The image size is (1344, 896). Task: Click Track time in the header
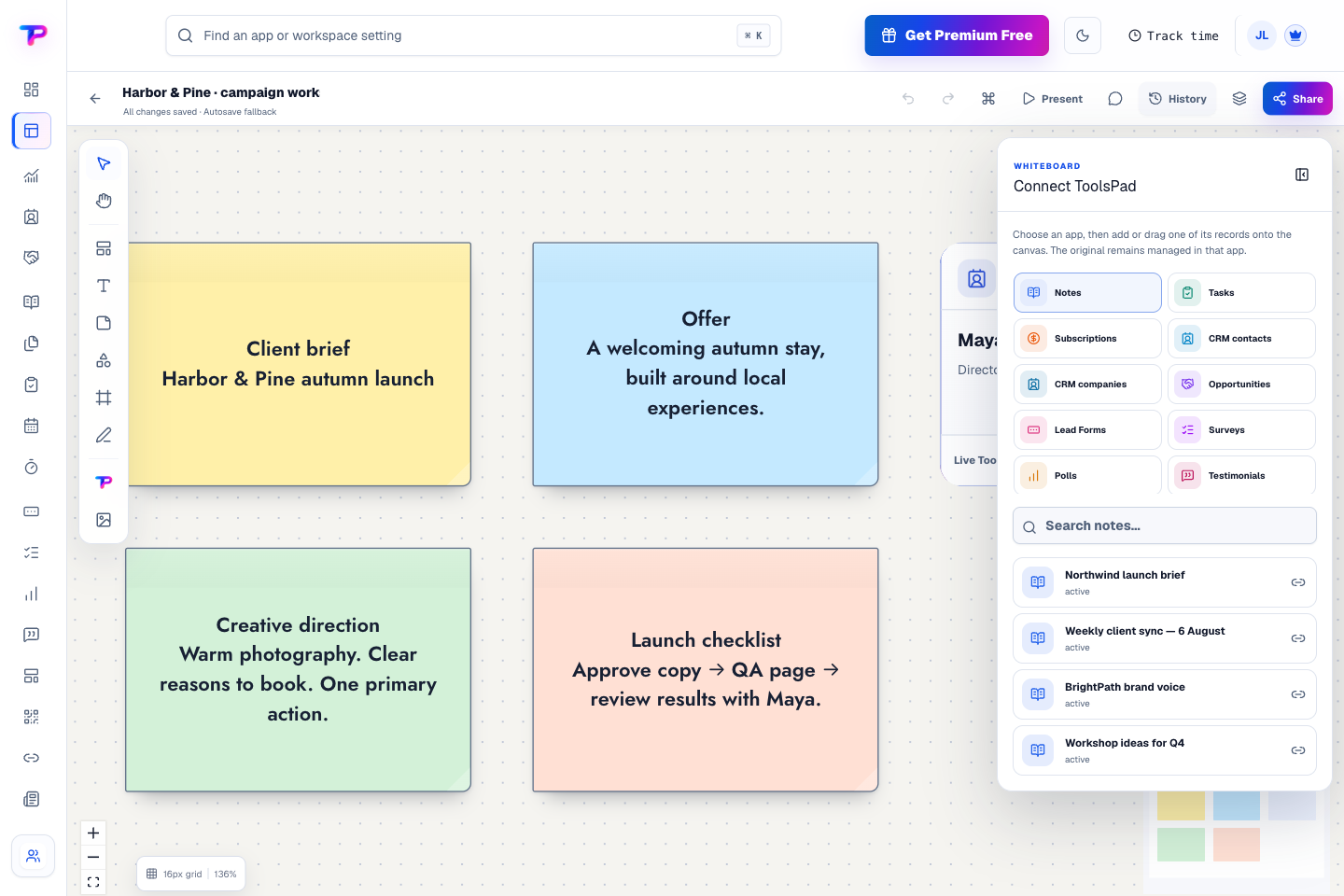1173,35
